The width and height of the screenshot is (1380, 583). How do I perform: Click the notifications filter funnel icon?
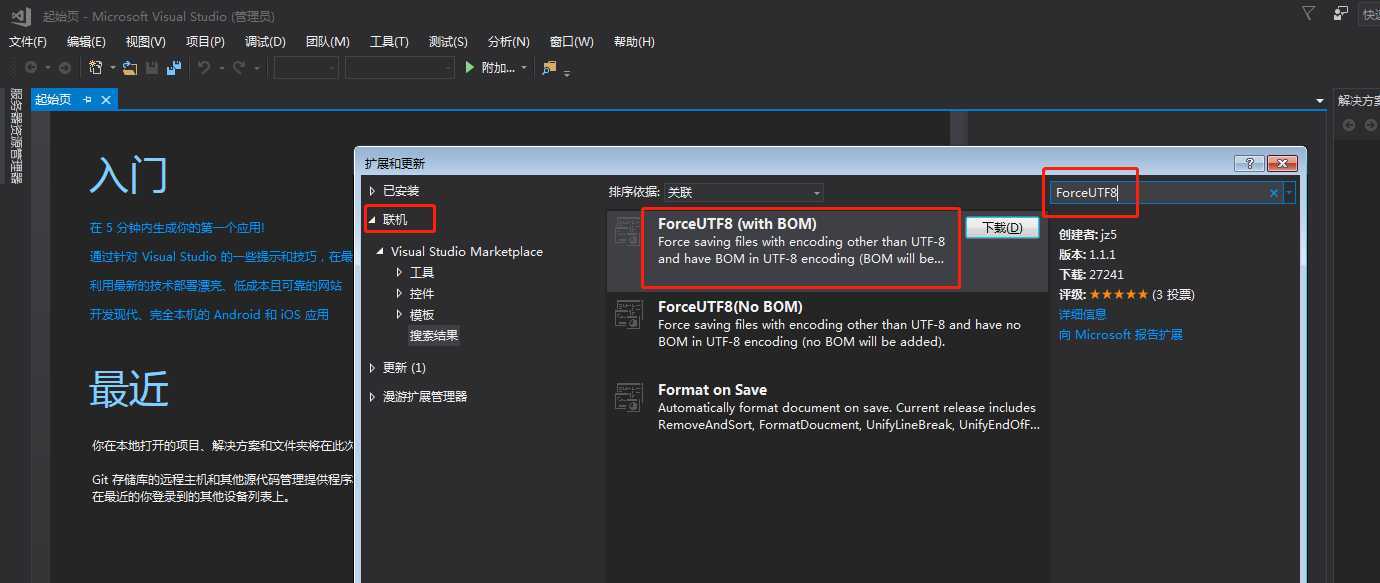pos(1308,13)
